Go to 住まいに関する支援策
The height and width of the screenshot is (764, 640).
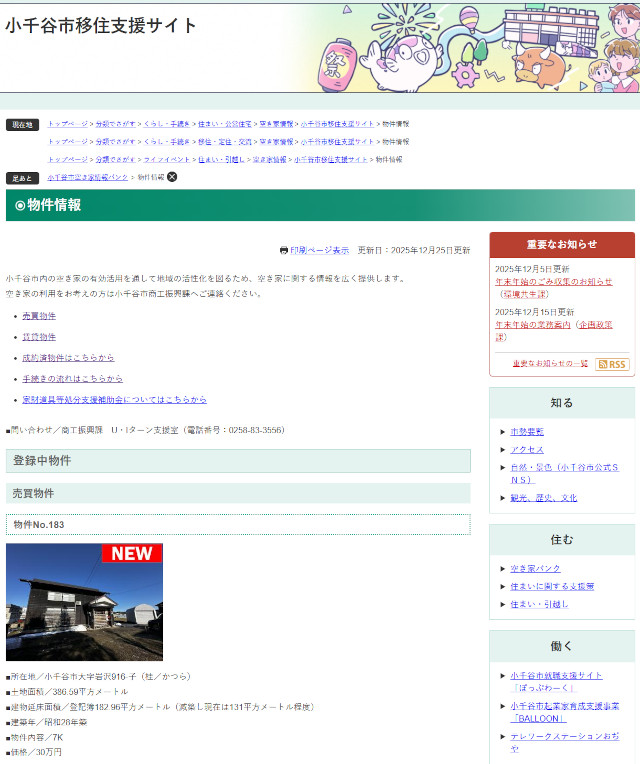552,586
